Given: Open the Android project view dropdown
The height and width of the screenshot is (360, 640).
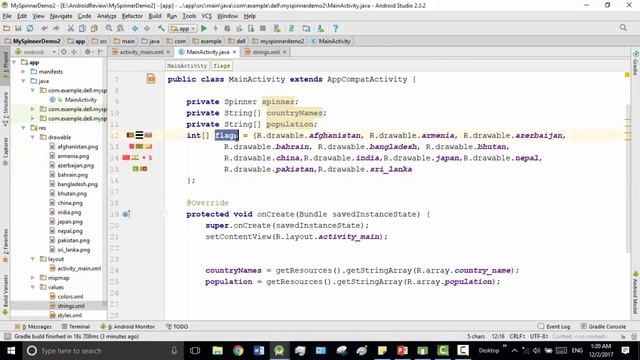Looking at the screenshot, I should coord(36,52).
